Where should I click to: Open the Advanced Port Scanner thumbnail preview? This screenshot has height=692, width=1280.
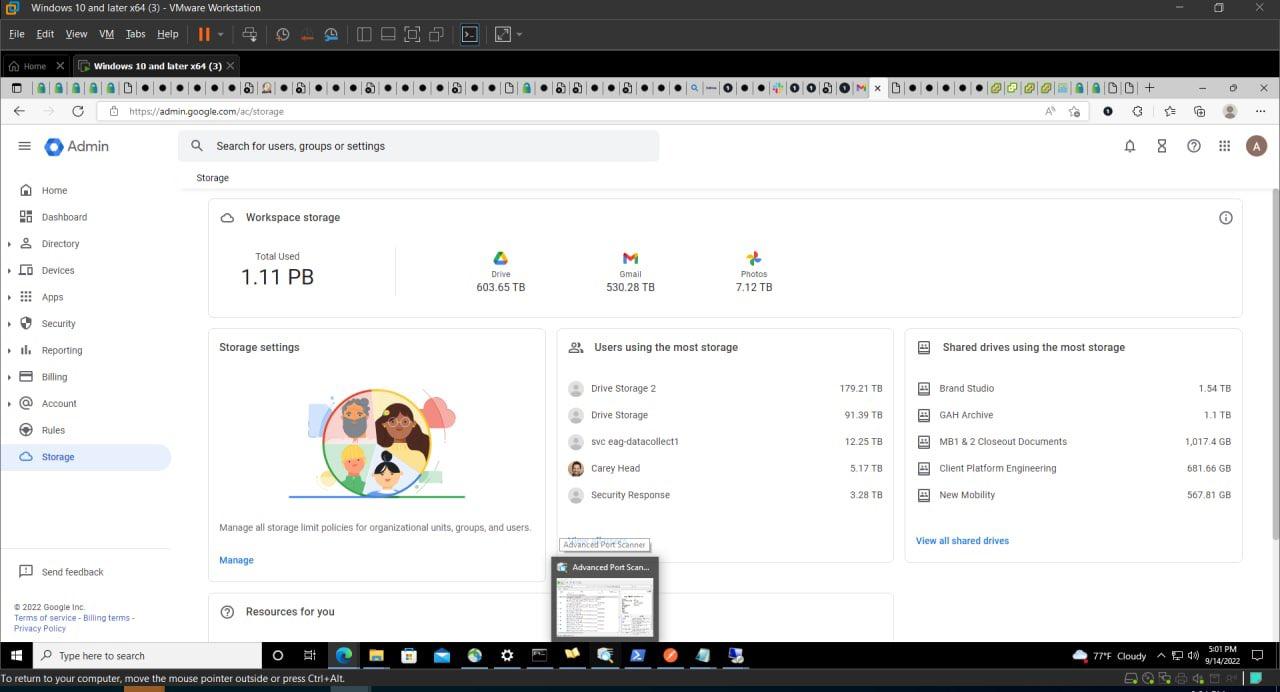tap(605, 598)
